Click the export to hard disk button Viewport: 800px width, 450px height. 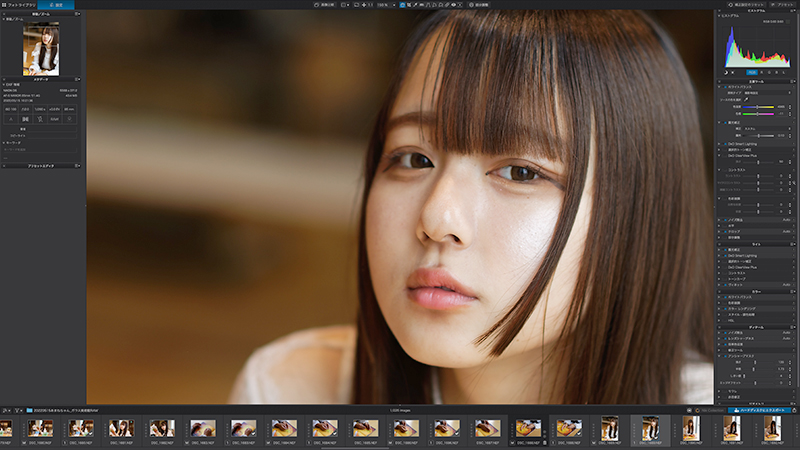click(x=759, y=410)
